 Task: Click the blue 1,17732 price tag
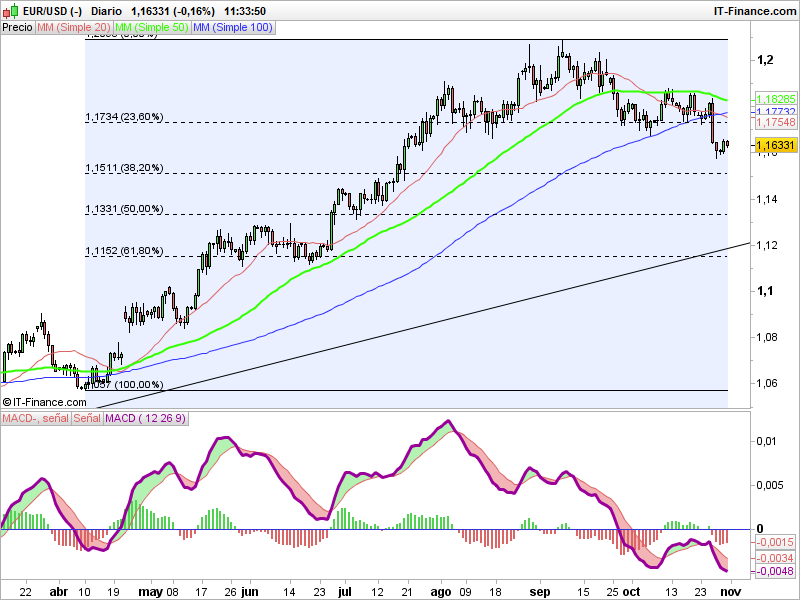point(776,111)
